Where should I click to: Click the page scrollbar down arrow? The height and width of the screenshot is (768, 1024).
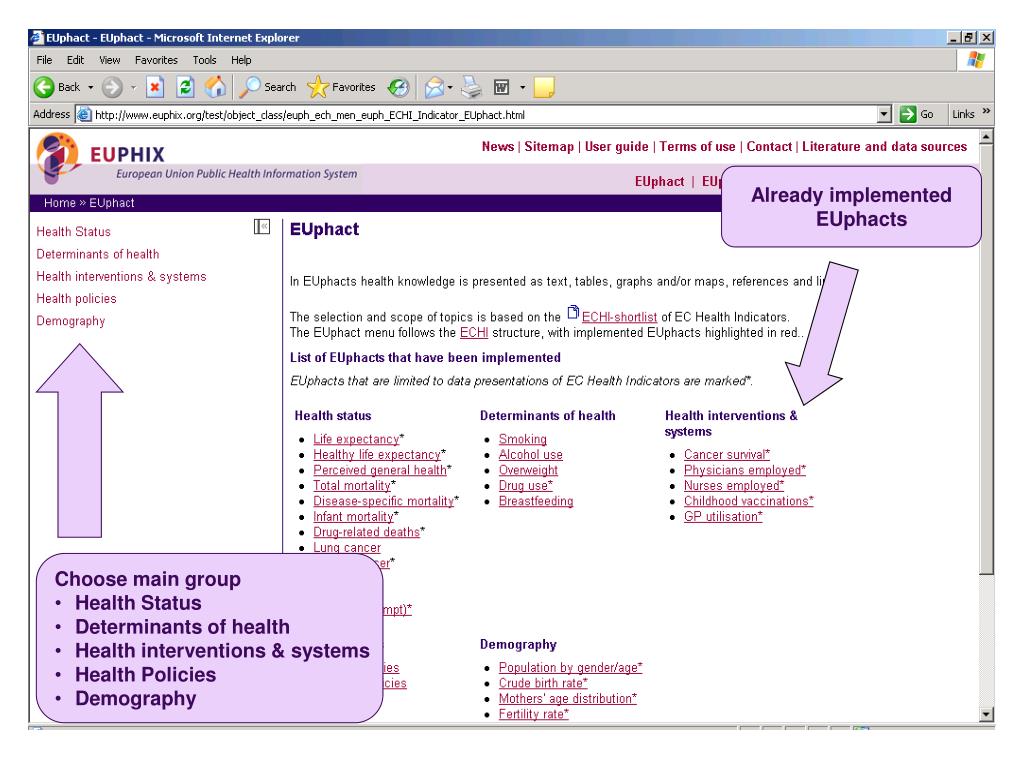point(986,714)
